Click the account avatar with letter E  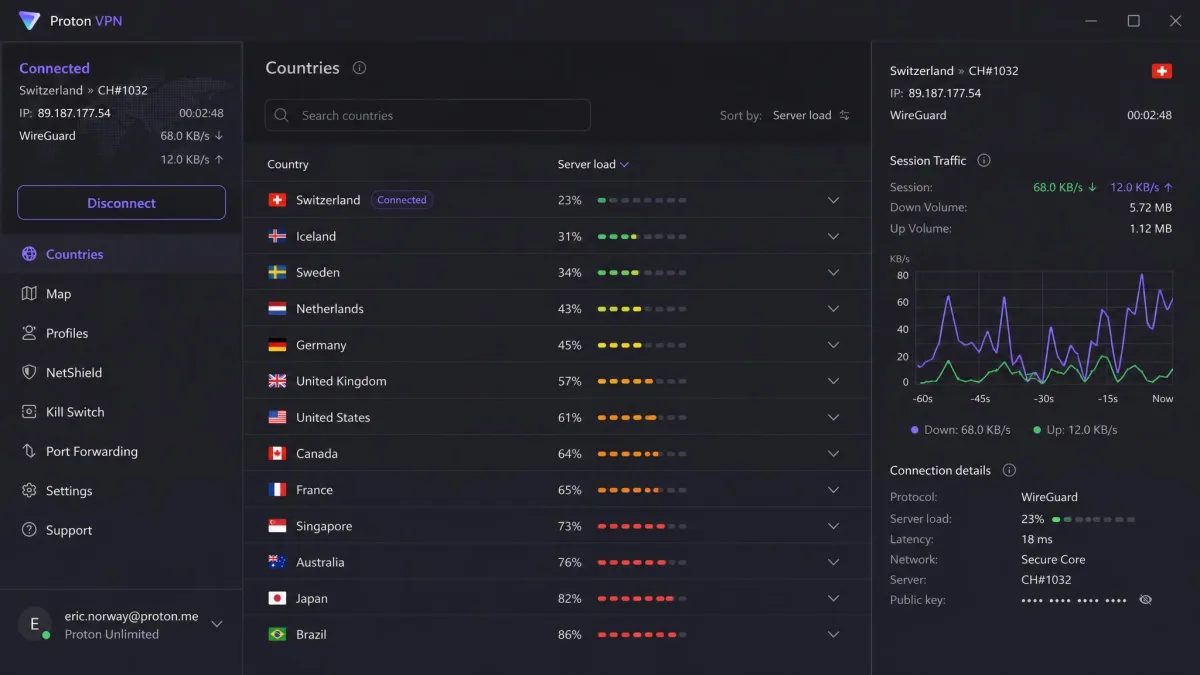(34, 624)
